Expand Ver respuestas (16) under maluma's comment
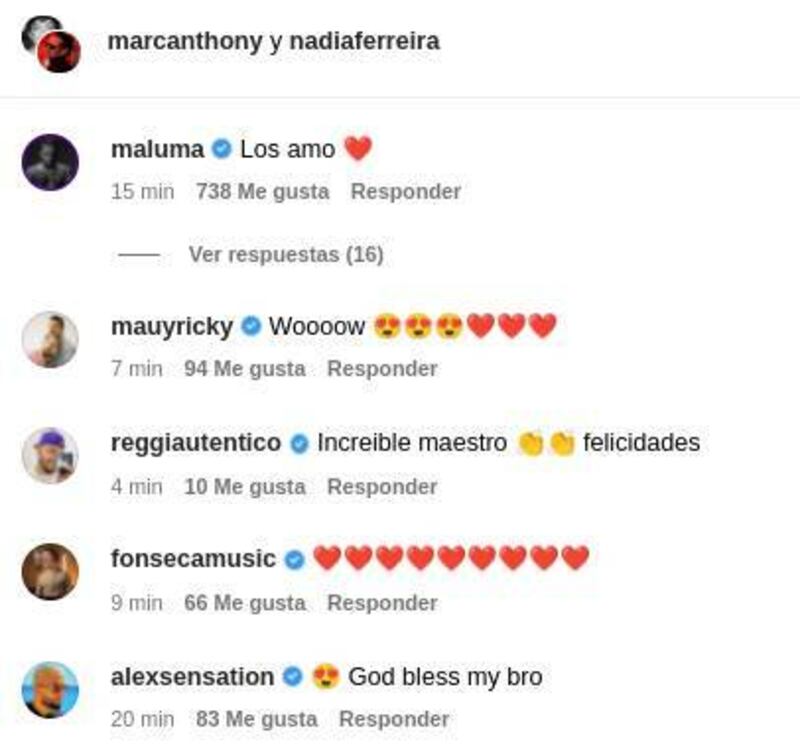Viewport: 800px width, 754px height. [286, 255]
